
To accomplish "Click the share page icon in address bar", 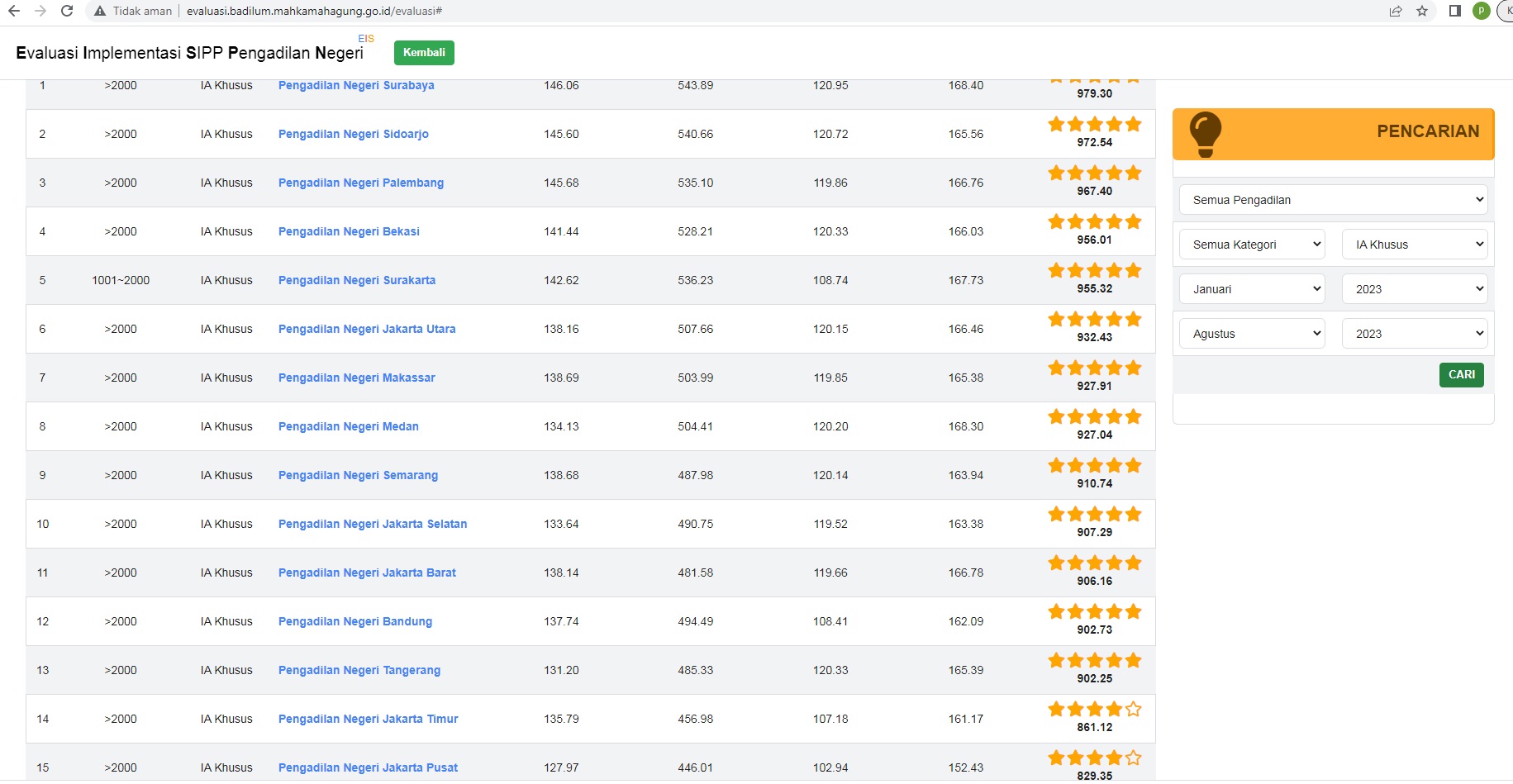I will point(1396,11).
